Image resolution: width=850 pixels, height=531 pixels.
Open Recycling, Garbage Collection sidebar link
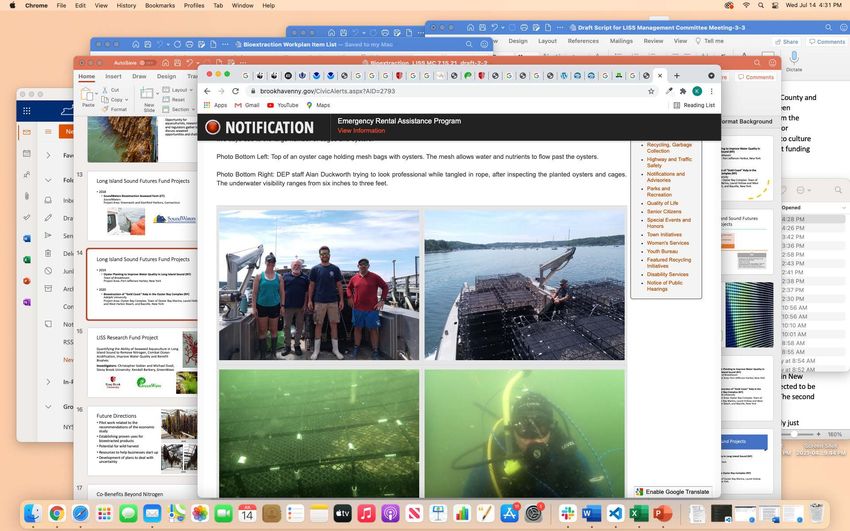pos(669,148)
